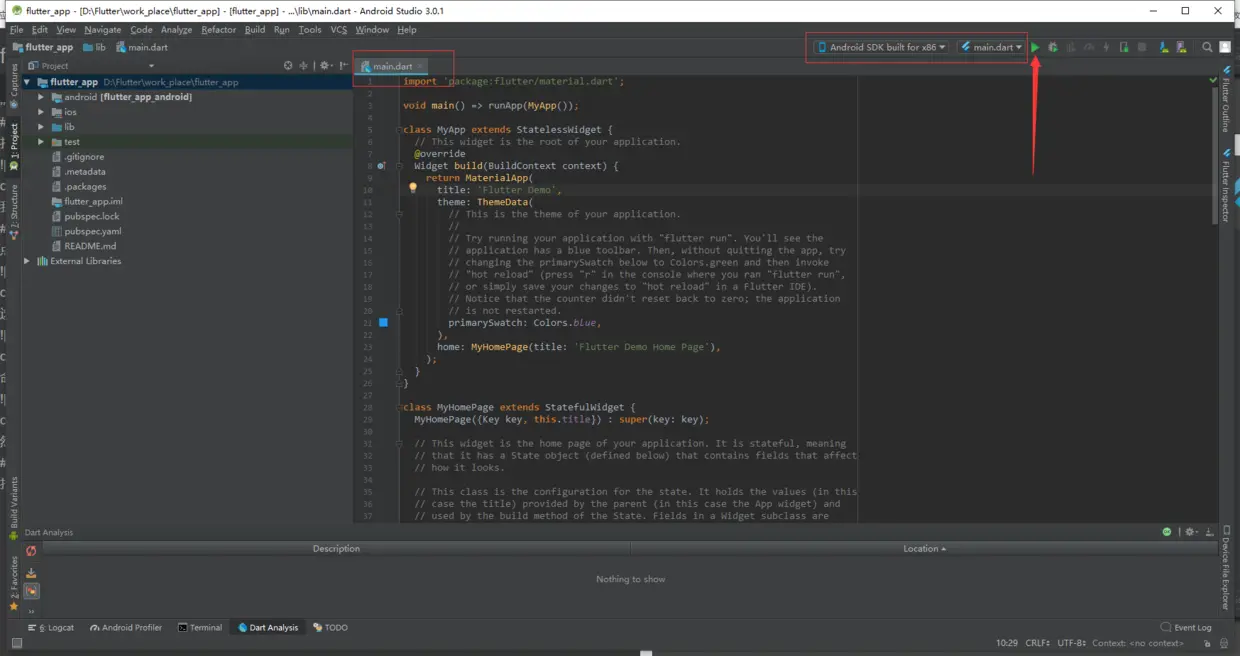Expand the android folder in project tree
The height and width of the screenshot is (656, 1240).
tap(41, 97)
